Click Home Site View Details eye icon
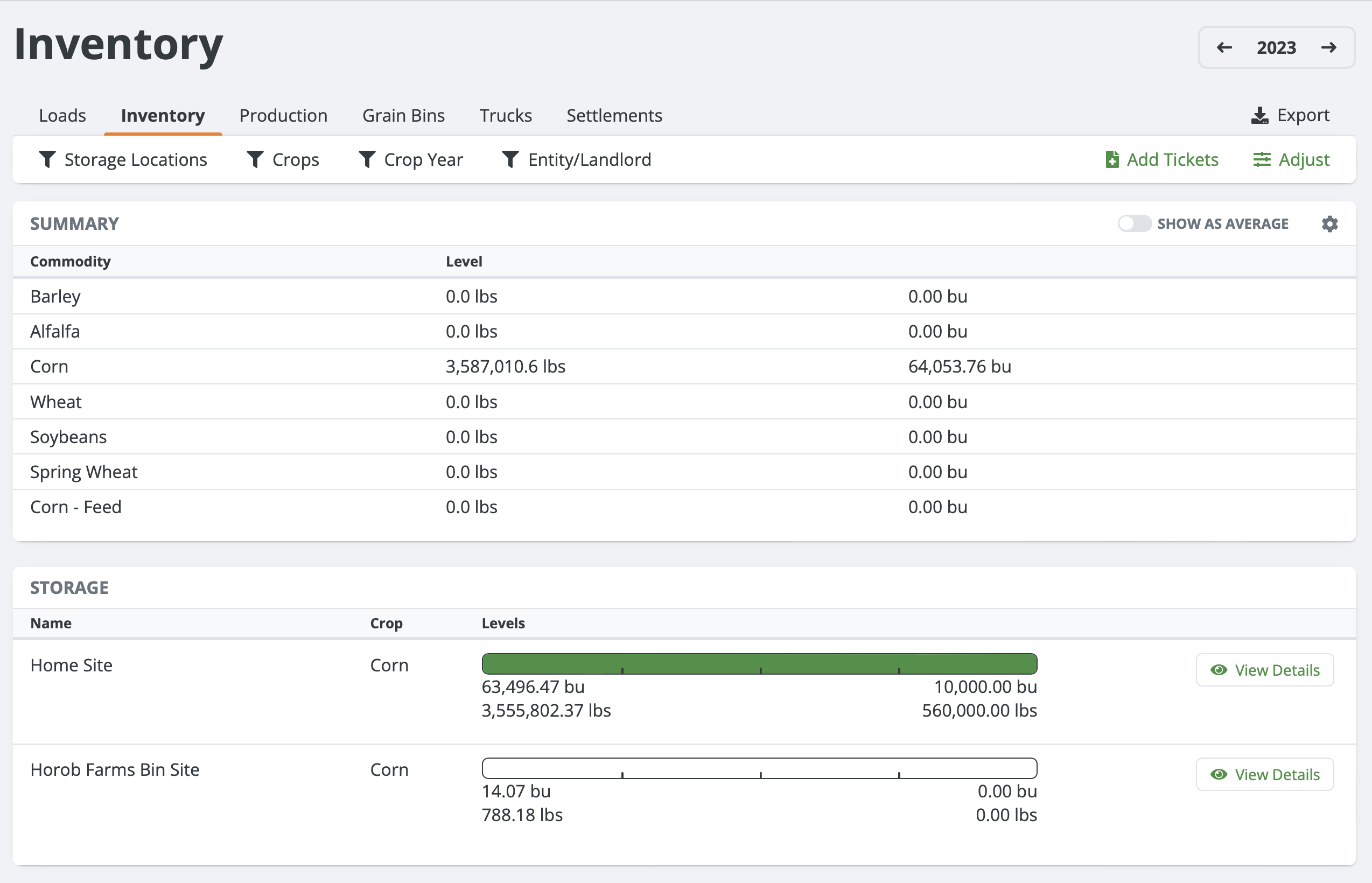This screenshot has width=1372, height=883. [x=1219, y=670]
